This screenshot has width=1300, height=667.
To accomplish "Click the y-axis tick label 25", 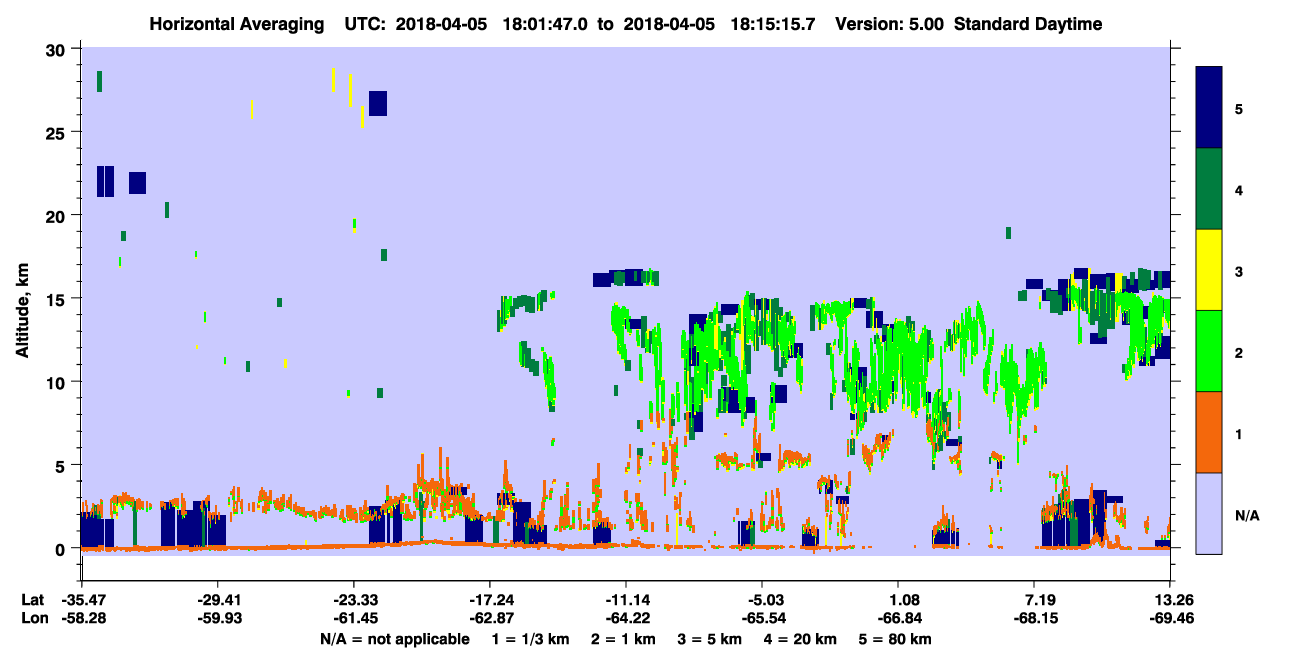I will click(x=58, y=132).
